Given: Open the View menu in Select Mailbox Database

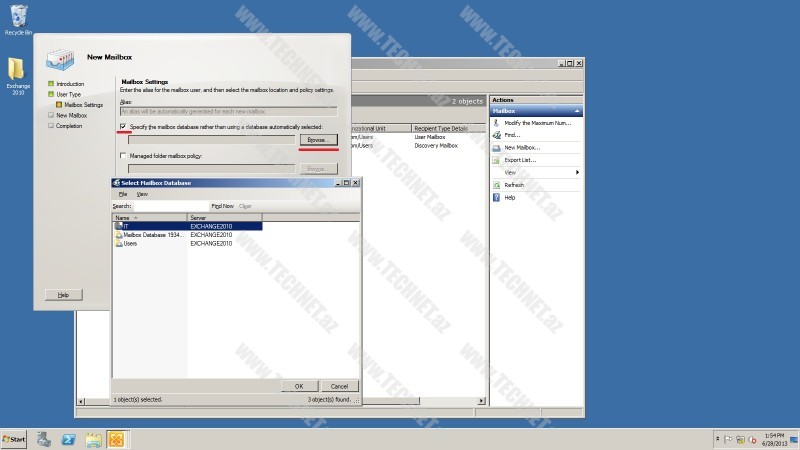Looking at the screenshot, I should pos(142,194).
